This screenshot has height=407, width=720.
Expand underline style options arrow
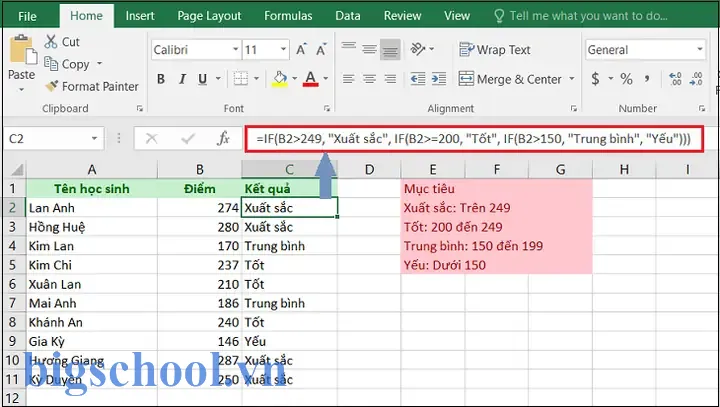[x=217, y=79]
